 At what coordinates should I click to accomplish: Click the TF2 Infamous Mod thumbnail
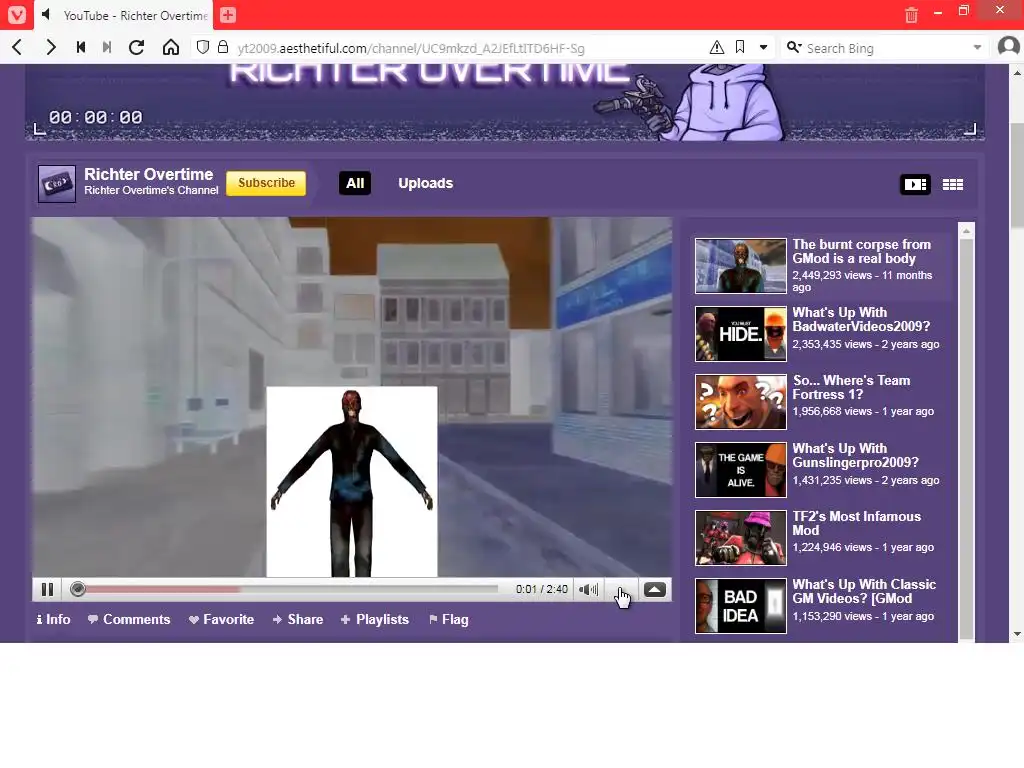coord(741,537)
